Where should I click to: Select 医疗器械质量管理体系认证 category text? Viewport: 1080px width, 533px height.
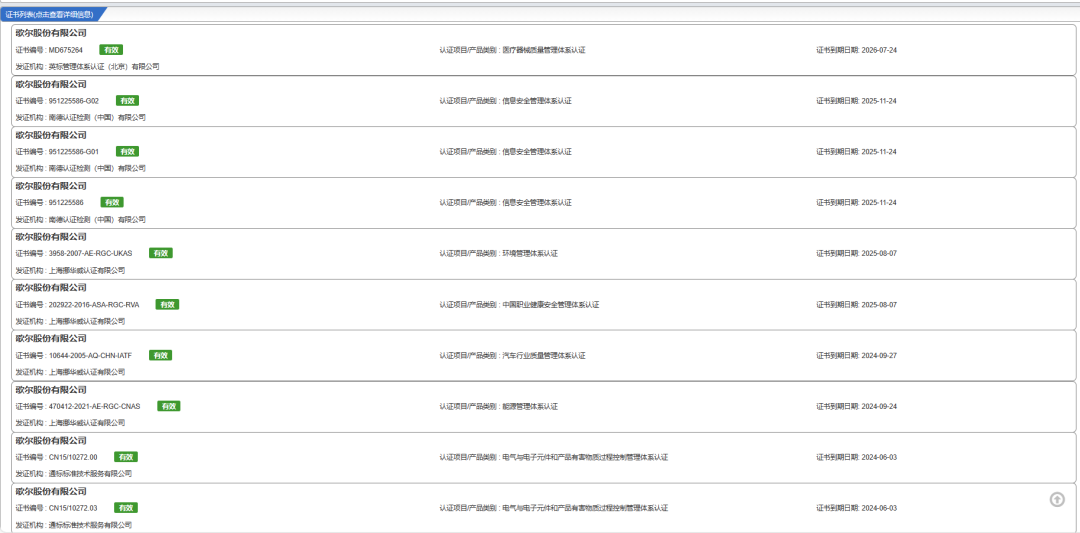(544, 50)
